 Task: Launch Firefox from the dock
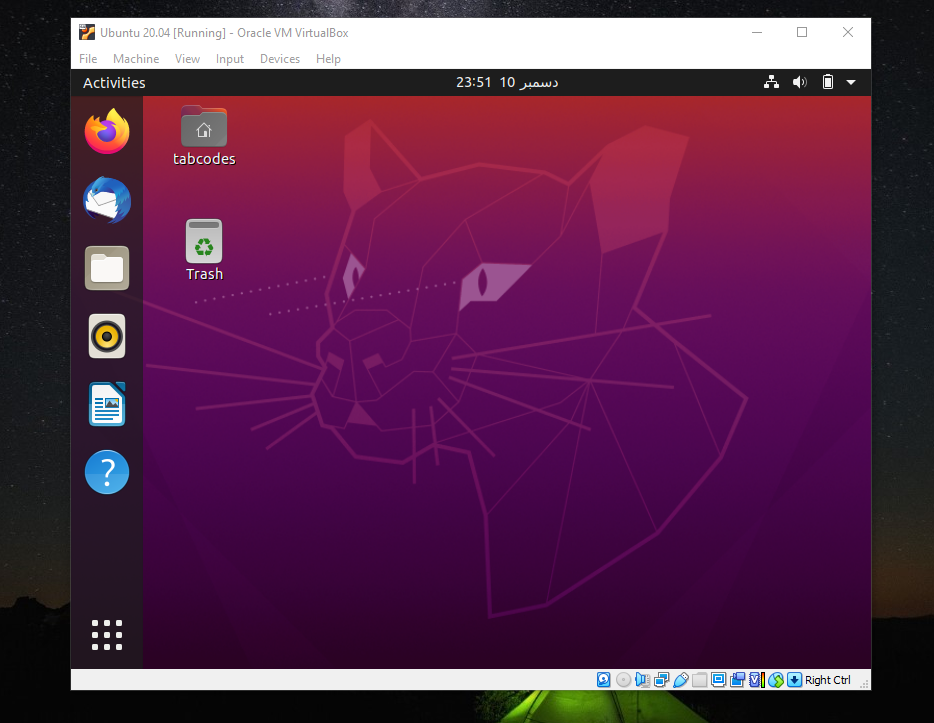(x=106, y=131)
